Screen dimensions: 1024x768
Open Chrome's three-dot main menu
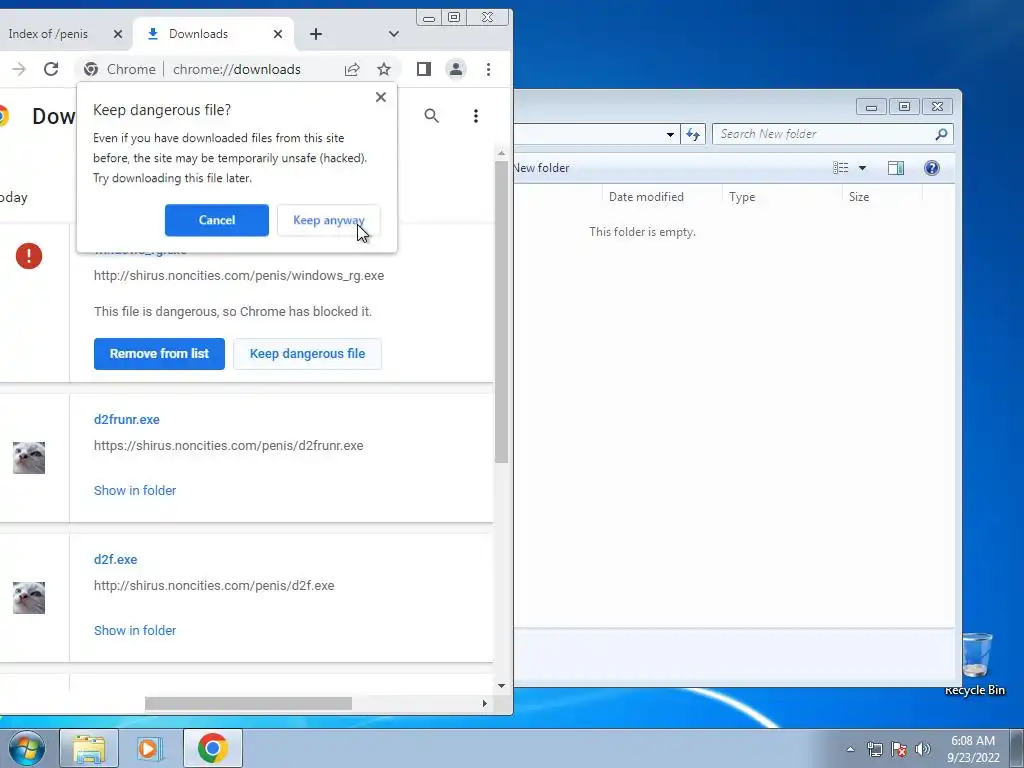488,69
